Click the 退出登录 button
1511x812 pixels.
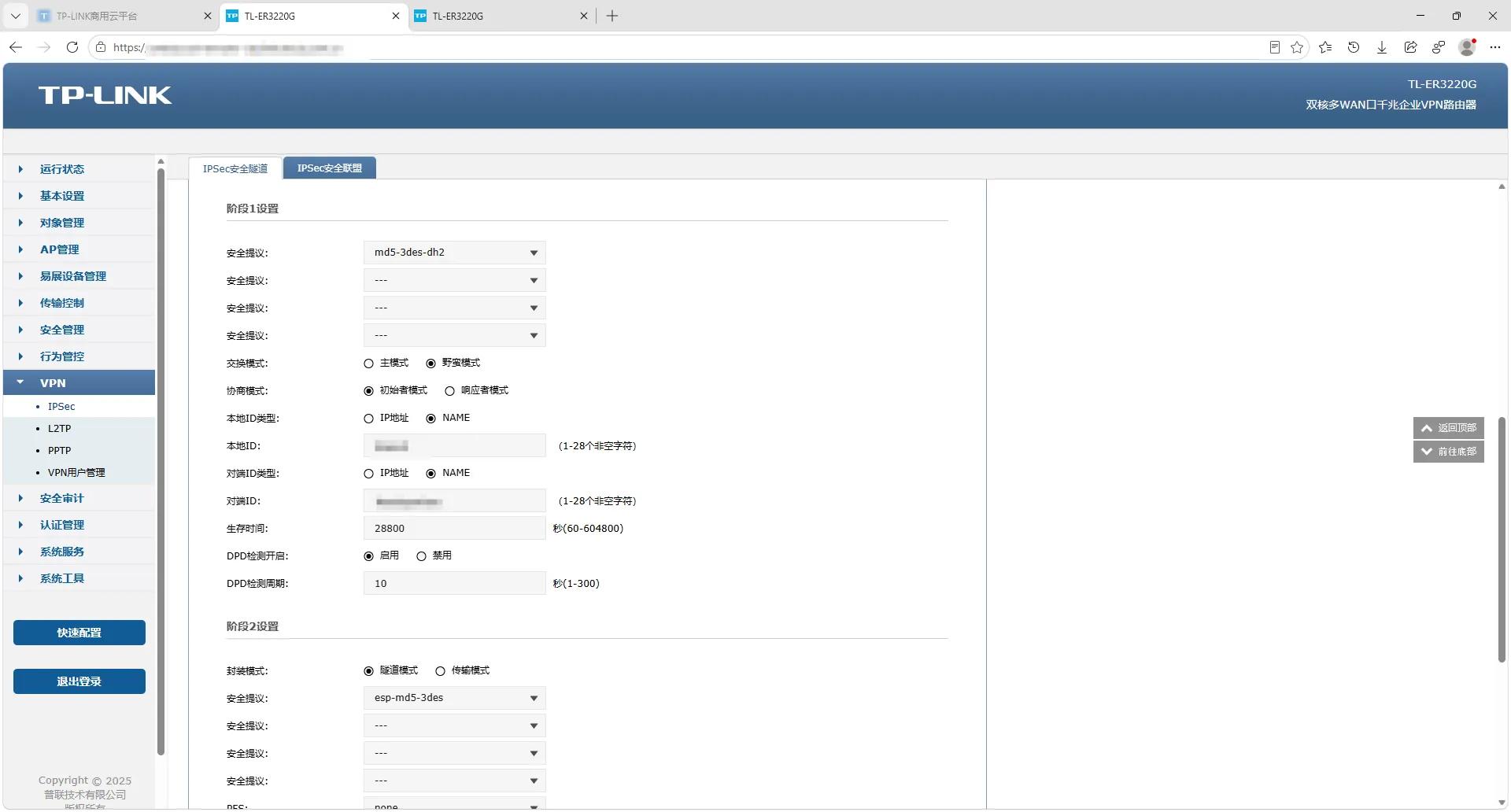(79, 681)
